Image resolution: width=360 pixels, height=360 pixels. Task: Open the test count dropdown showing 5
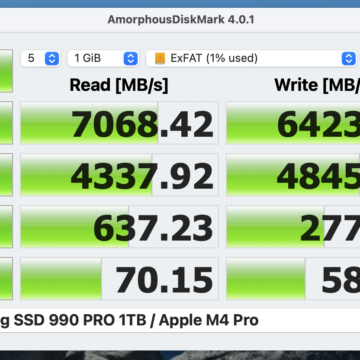pyautogui.click(x=40, y=59)
